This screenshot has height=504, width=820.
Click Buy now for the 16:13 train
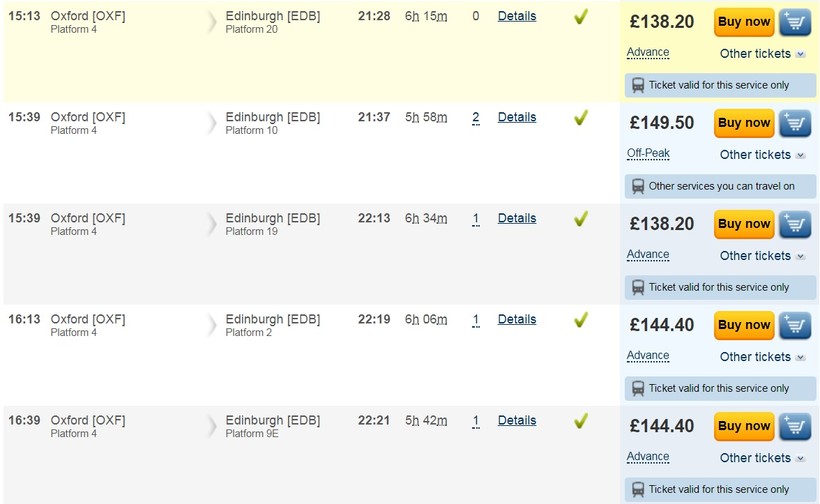[744, 325]
